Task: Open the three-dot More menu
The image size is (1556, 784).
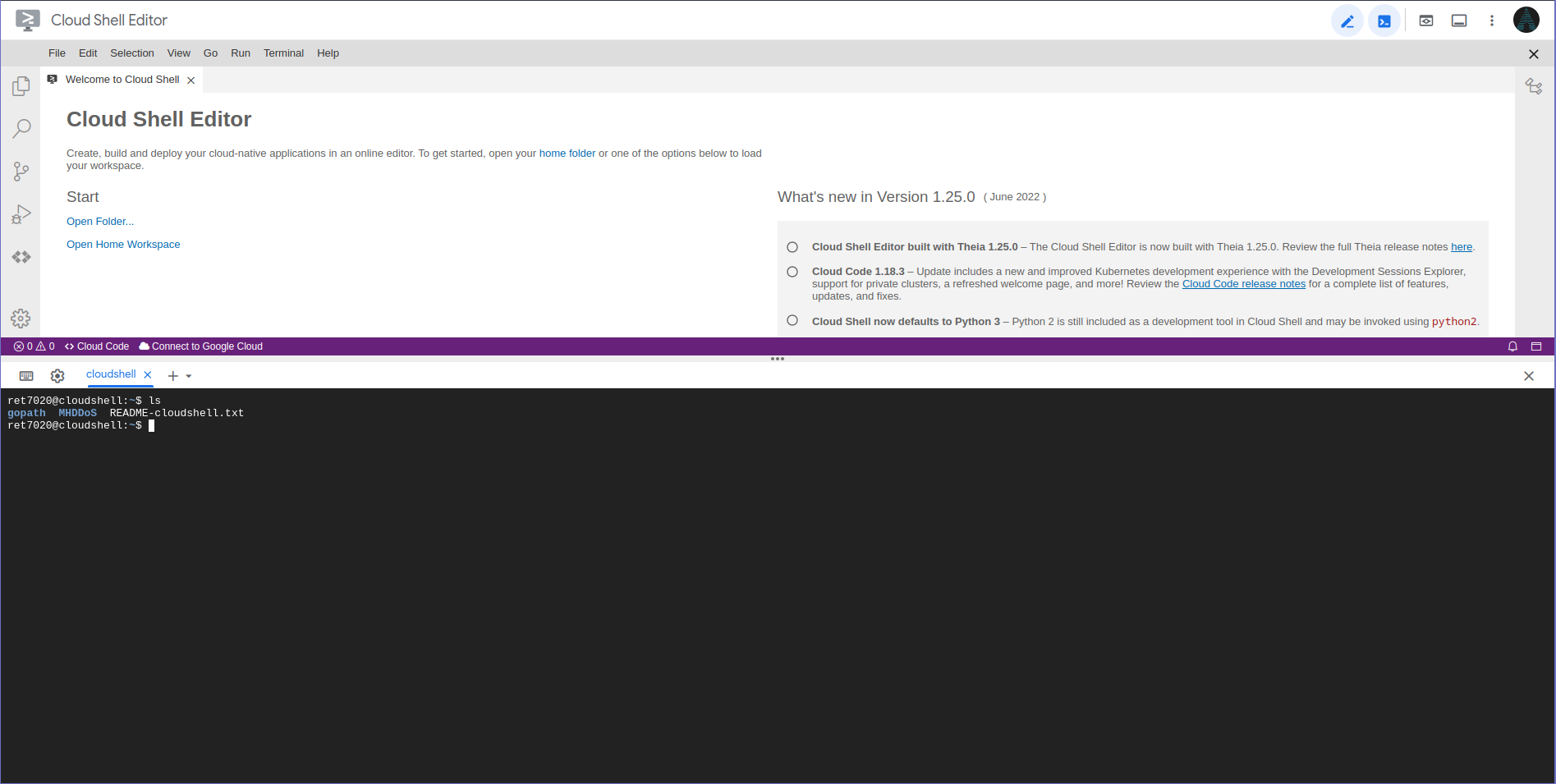Action: tap(1492, 21)
